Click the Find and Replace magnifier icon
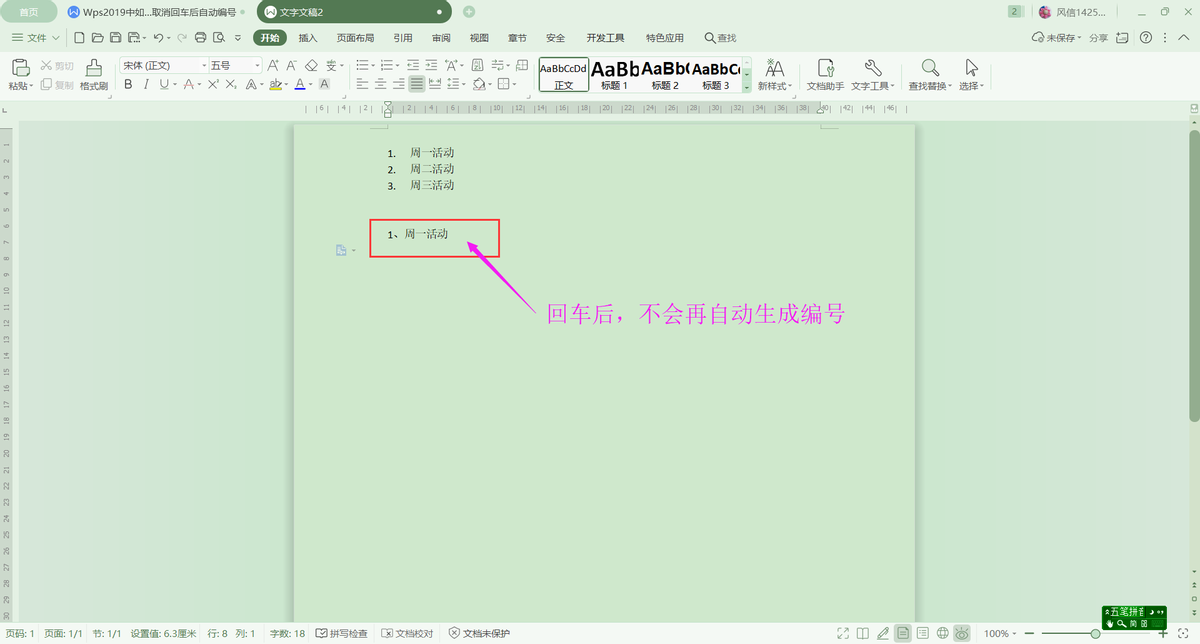 [930, 68]
